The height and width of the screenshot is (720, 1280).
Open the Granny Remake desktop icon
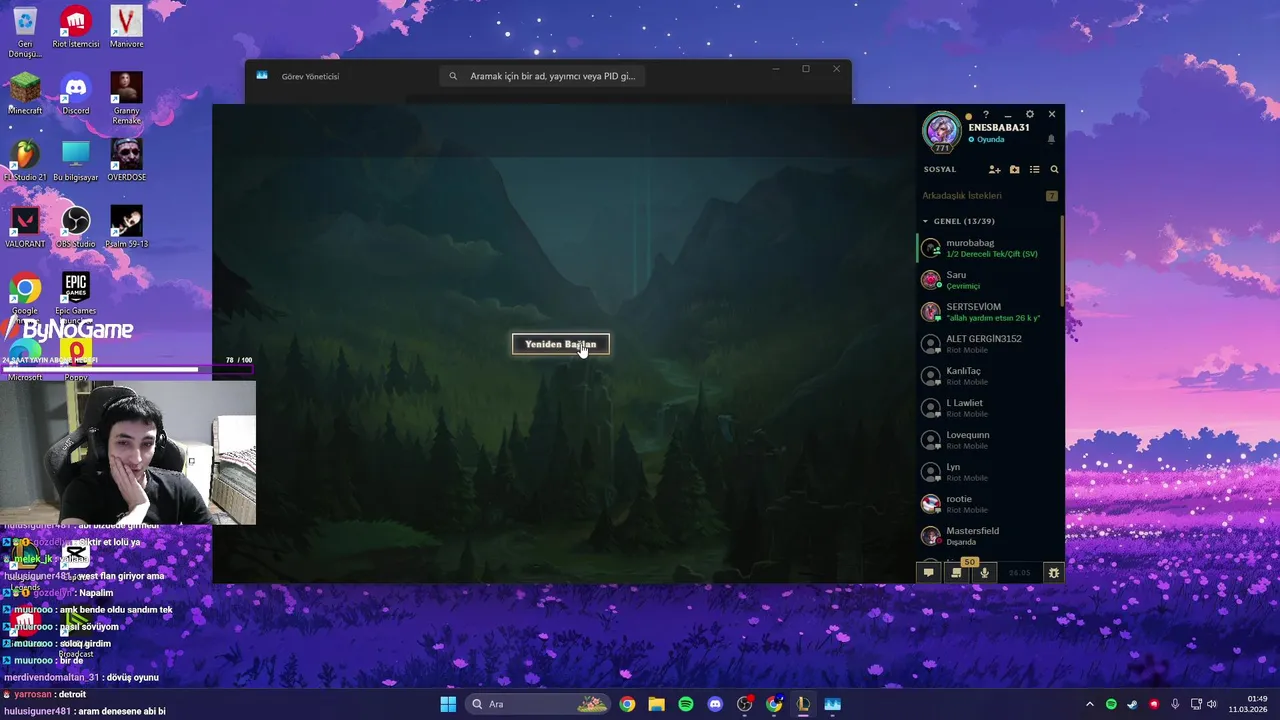tap(126, 98)
